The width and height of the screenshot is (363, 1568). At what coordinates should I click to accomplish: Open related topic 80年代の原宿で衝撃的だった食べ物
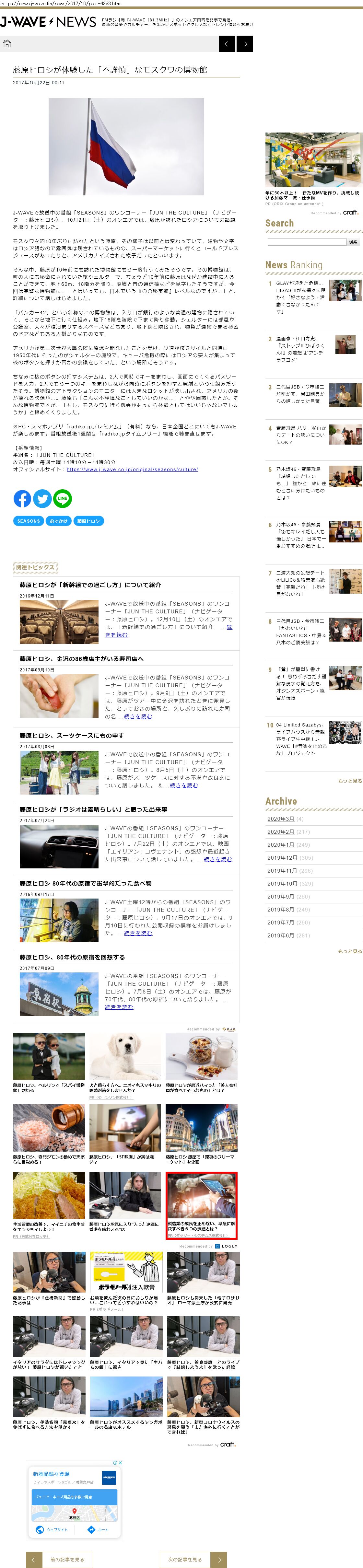(x=85, y=883)
